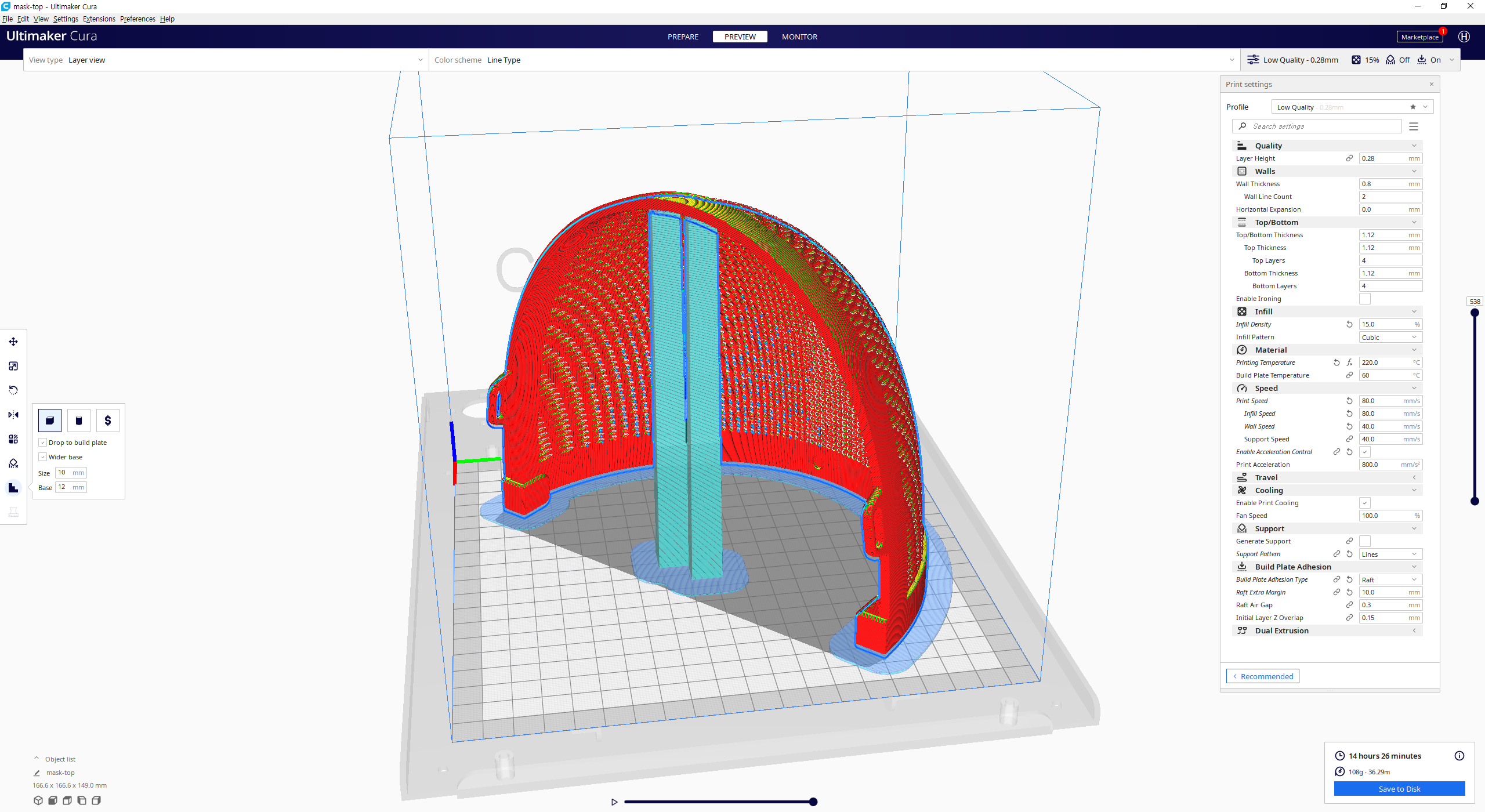Select the Mirror tool icon

(13, 415)
